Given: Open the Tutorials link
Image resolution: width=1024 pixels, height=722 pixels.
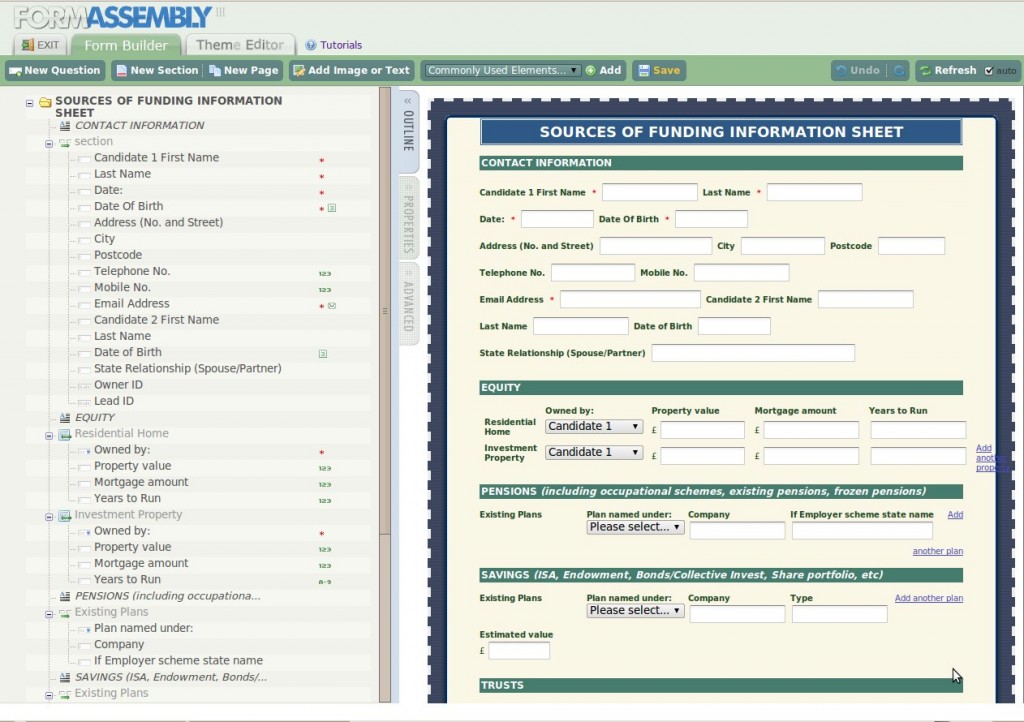Looking at the screenshot, I should [x=334, y=45].
